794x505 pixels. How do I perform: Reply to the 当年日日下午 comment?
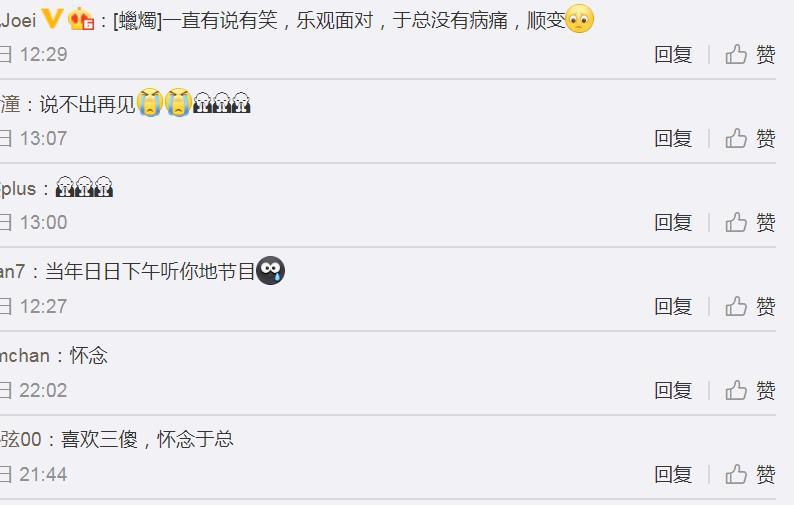tap(673, 306)
